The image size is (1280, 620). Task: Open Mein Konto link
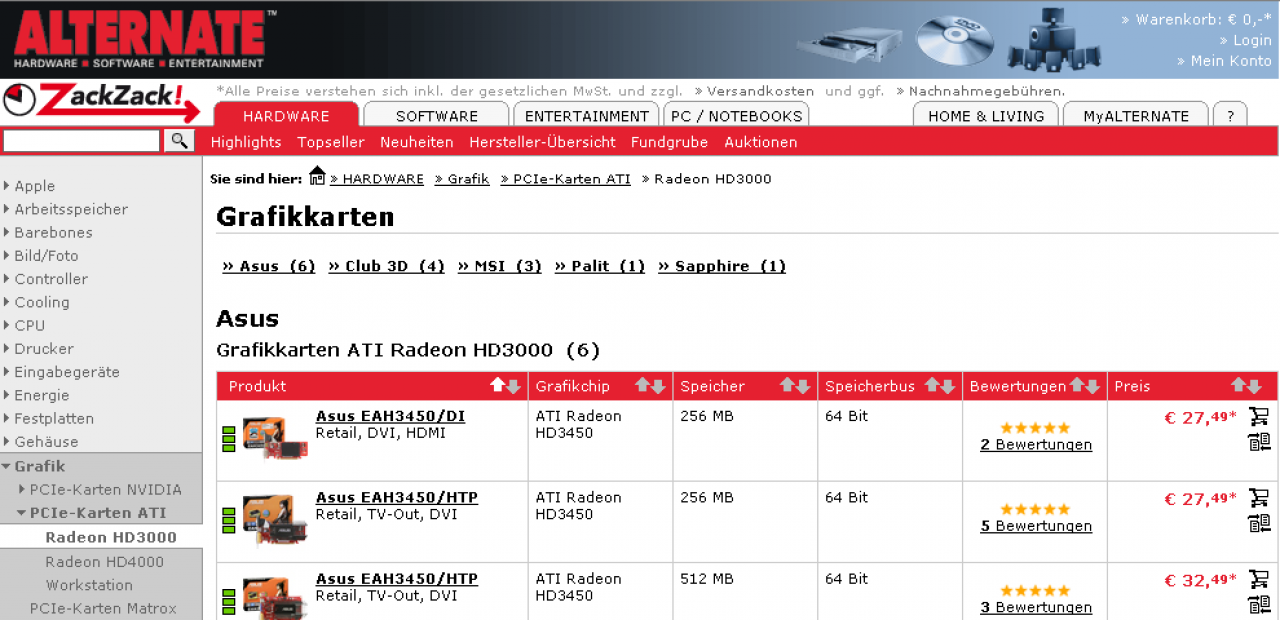click(x=1225, y=61)
